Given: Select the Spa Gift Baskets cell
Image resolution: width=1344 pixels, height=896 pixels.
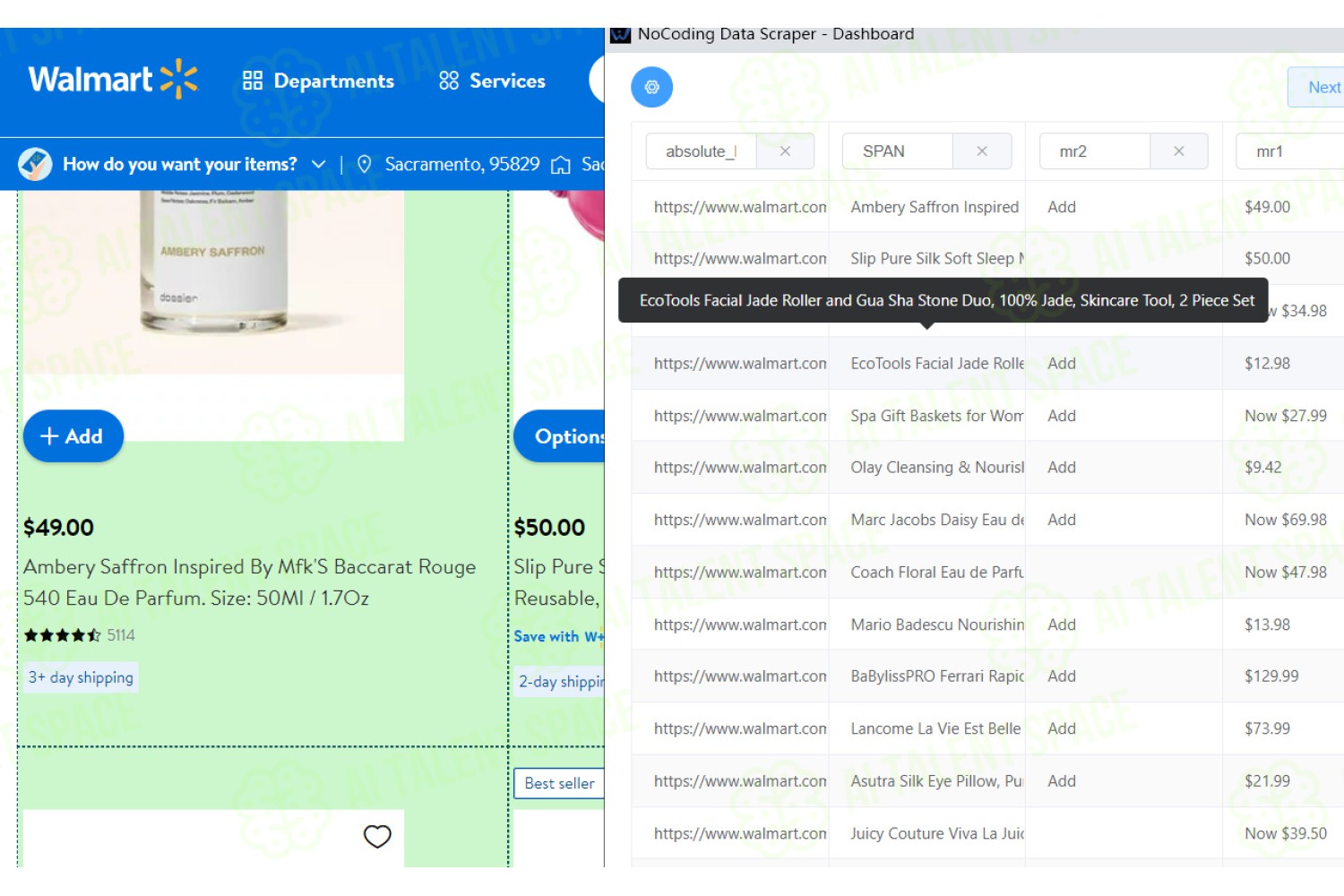Looking at the screenshot, I should pyautogui.click(x=927, y=416).
